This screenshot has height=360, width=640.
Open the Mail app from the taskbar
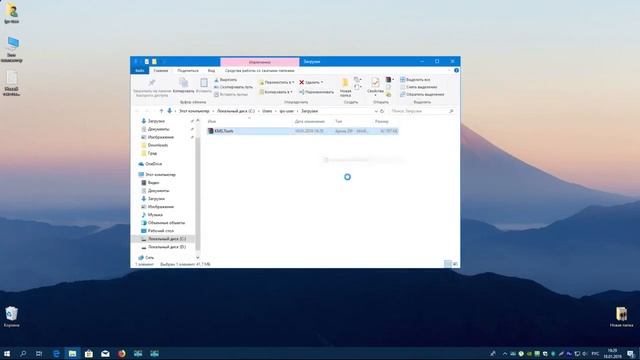tap(105, 353)
